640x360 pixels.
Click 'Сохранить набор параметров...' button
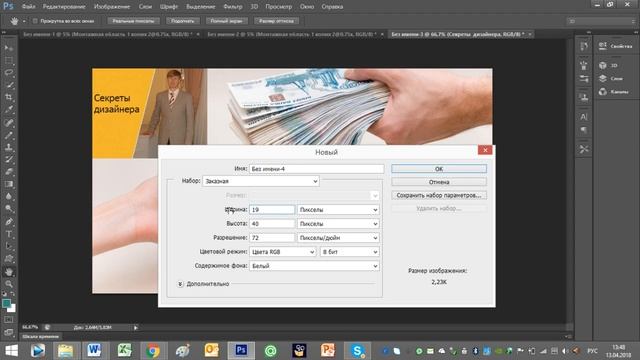click(x=439, y=195)
